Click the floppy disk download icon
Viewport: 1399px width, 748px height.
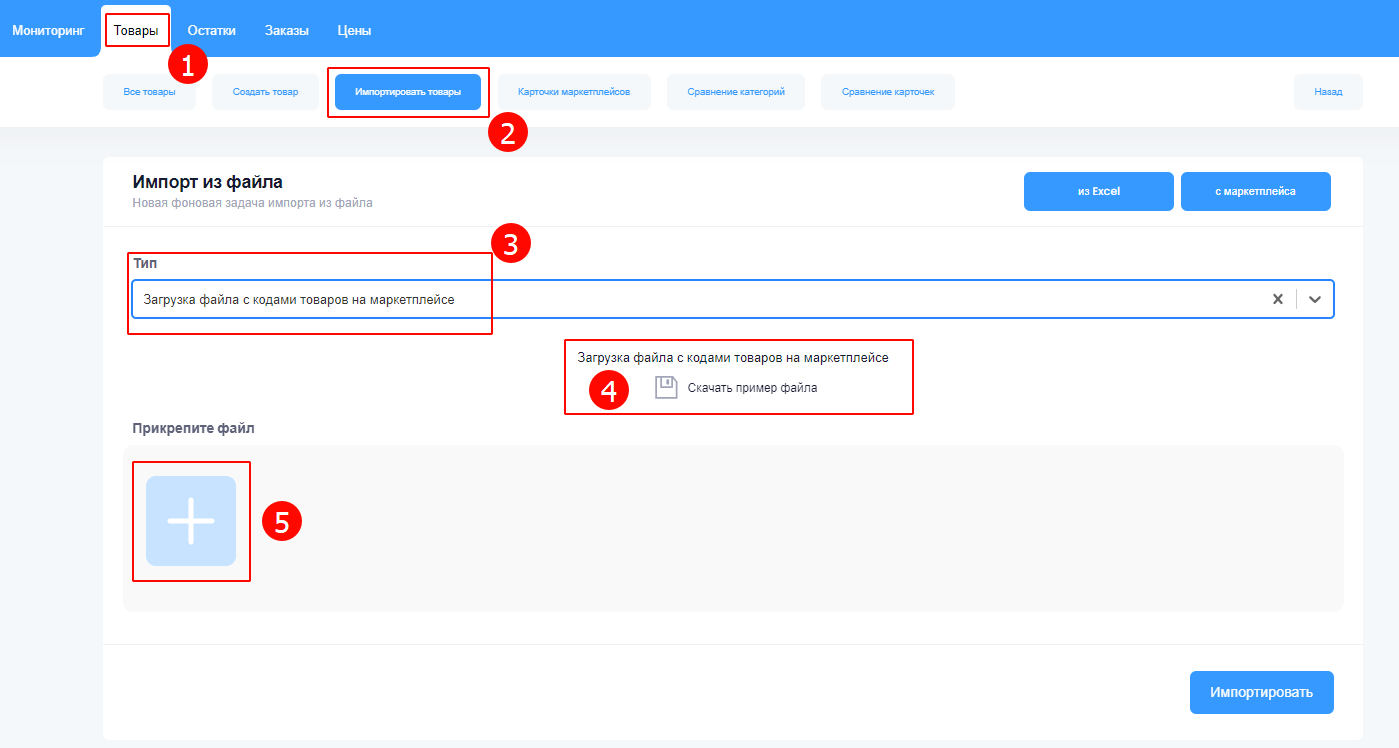coord(666,387)
